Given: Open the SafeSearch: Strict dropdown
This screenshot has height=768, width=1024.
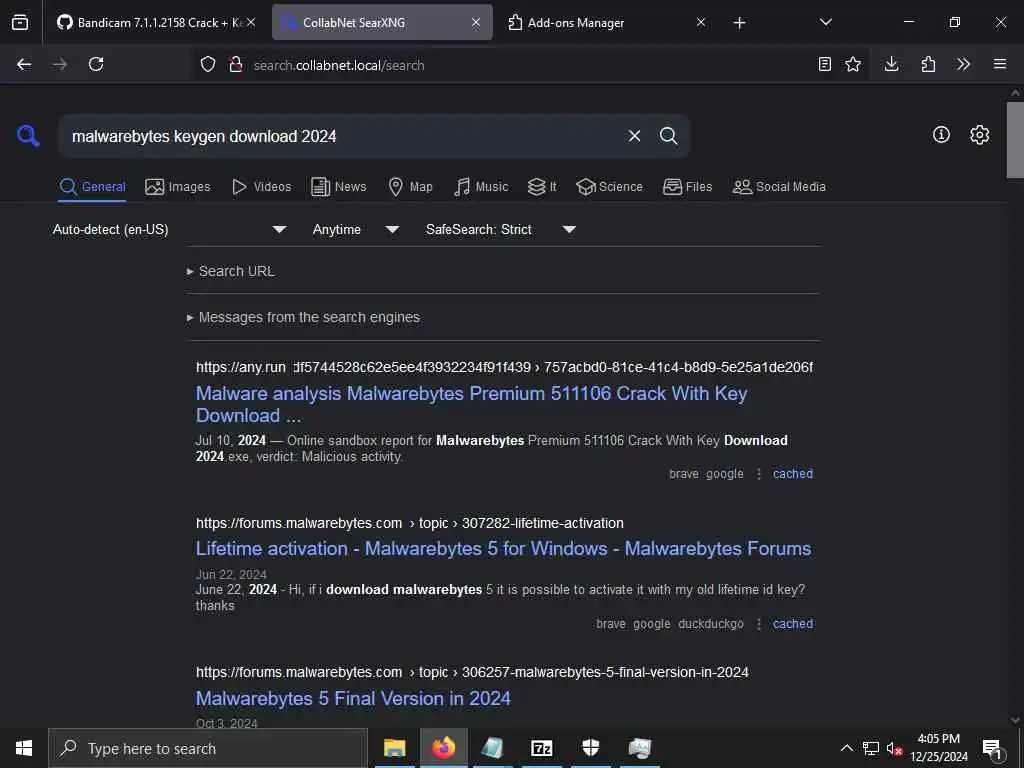Looking at the screenshot, I should [x=500, y=229].
